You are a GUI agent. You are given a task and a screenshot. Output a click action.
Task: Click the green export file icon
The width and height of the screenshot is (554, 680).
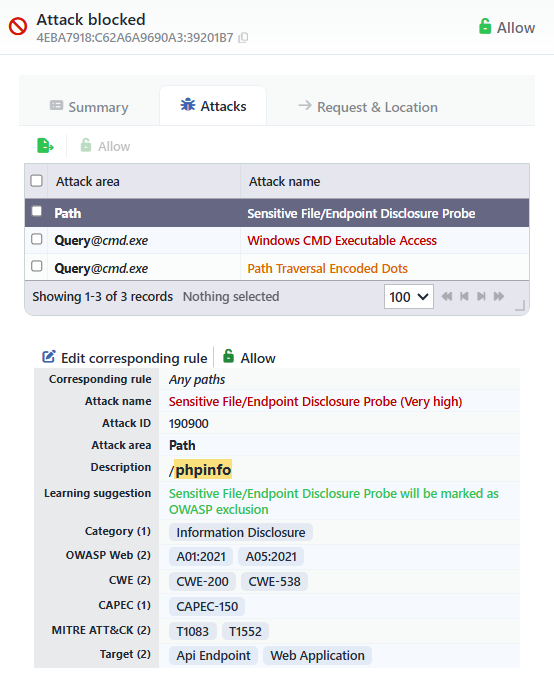45,146
